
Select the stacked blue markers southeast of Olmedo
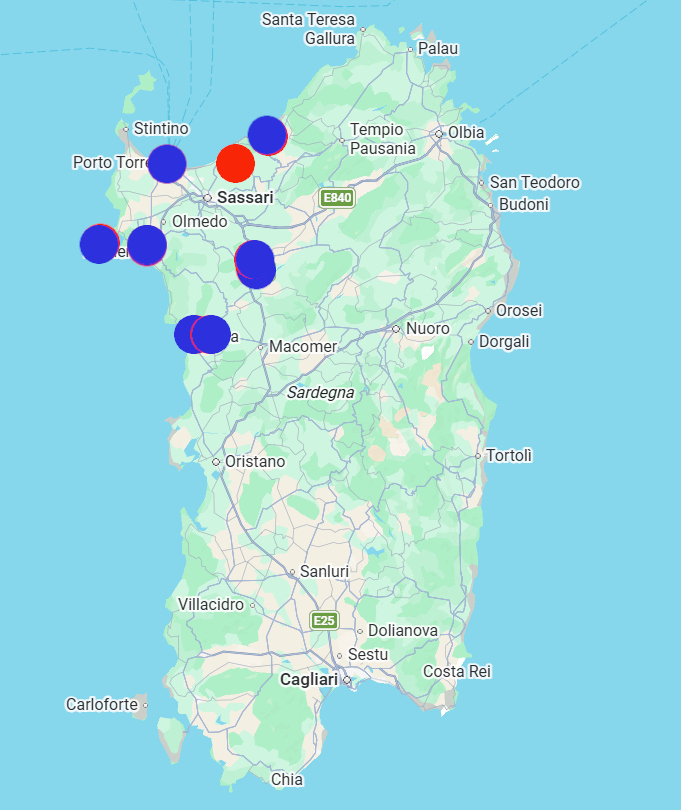[x=255, y=264]
